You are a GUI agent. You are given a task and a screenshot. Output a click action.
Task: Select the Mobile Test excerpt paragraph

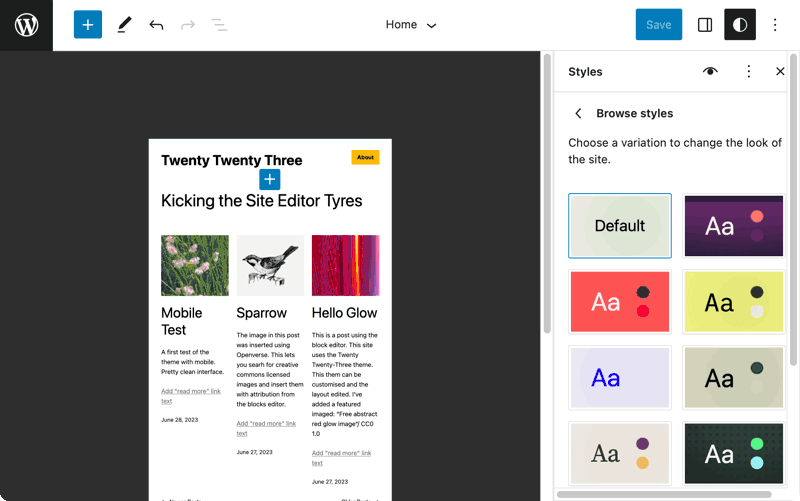193,362
